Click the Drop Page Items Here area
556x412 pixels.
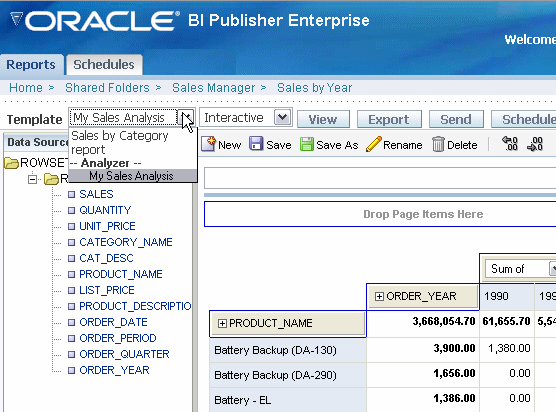380,214
